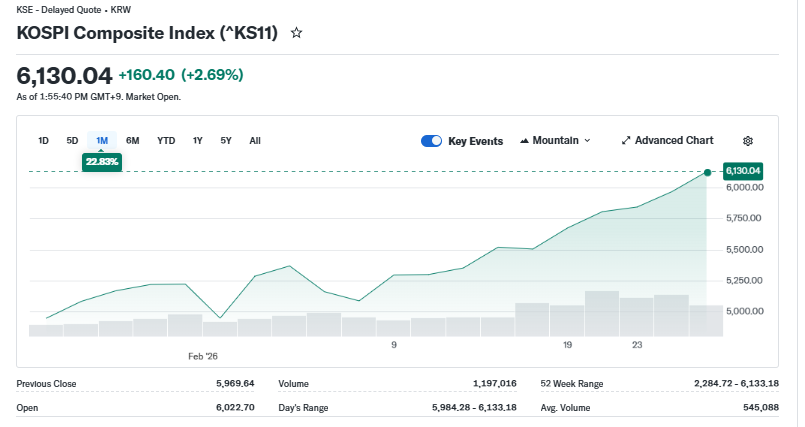Click the Open value 6,022.70
Screen dimensions: 805x427
(x=235, y=407)
